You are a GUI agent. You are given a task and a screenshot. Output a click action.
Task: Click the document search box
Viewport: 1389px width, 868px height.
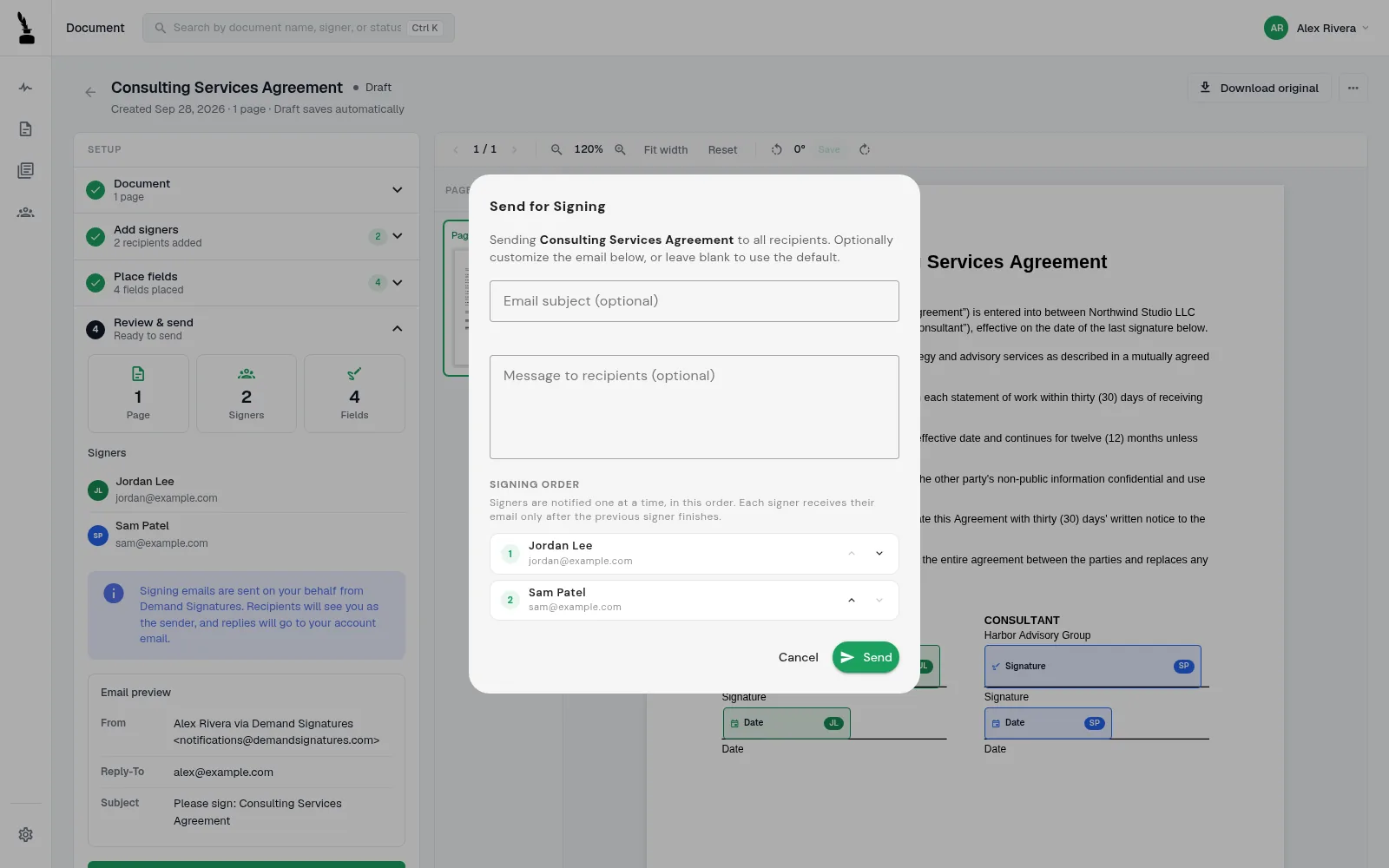(299, 28)
